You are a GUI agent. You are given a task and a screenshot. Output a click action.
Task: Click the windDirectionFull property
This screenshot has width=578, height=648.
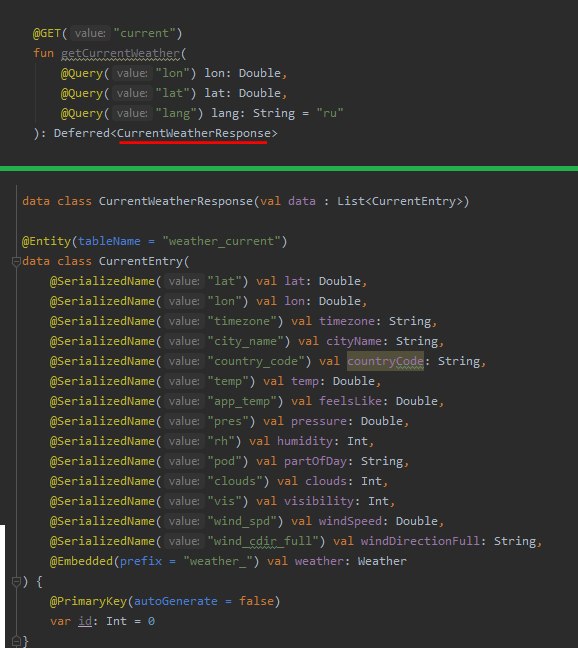pos(420,541)
